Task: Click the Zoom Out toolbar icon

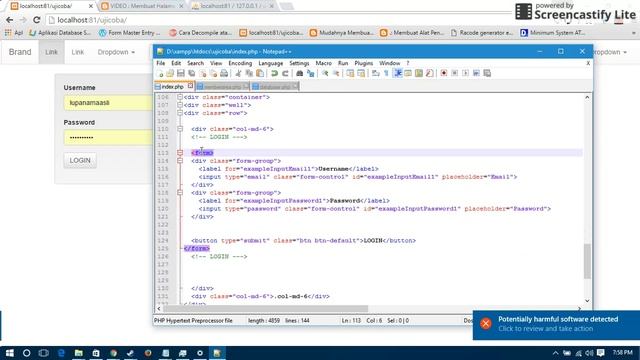Action: click(336, 73)
